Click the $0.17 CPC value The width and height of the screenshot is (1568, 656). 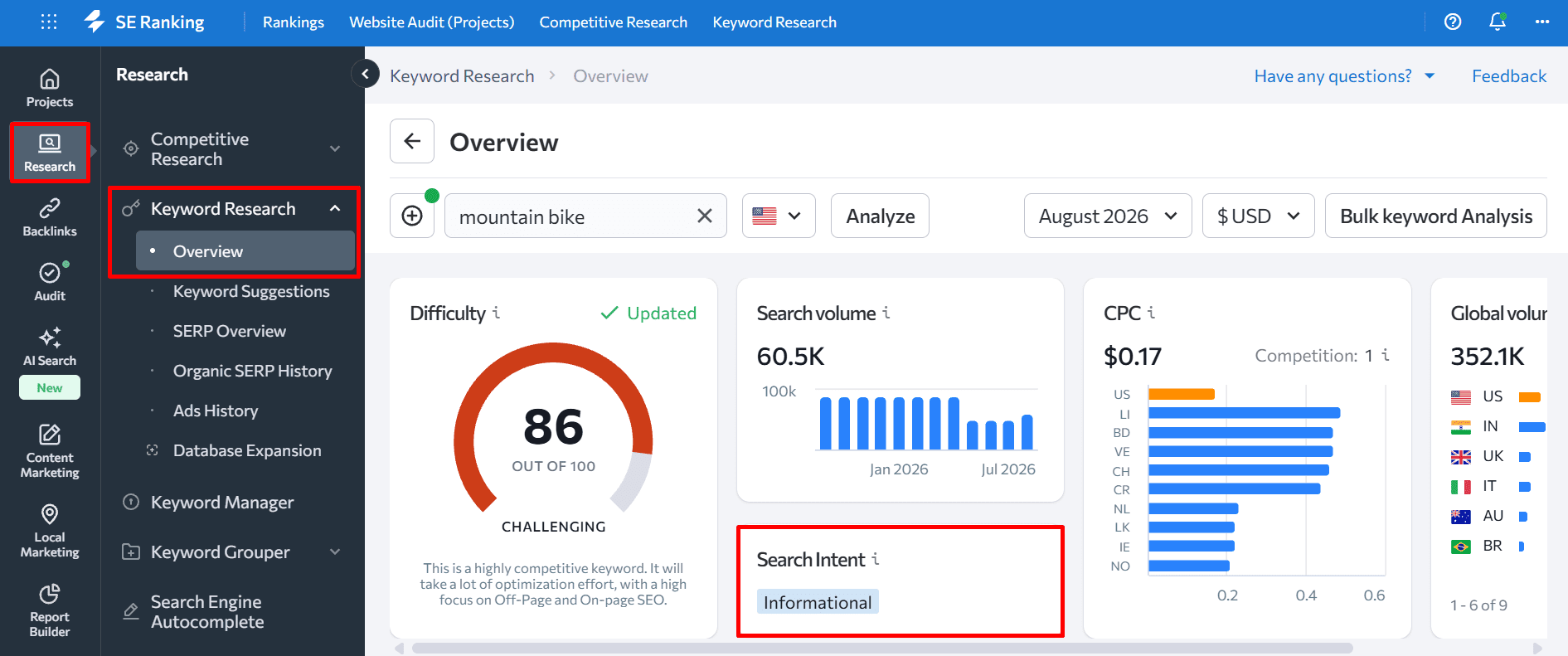1133,356
